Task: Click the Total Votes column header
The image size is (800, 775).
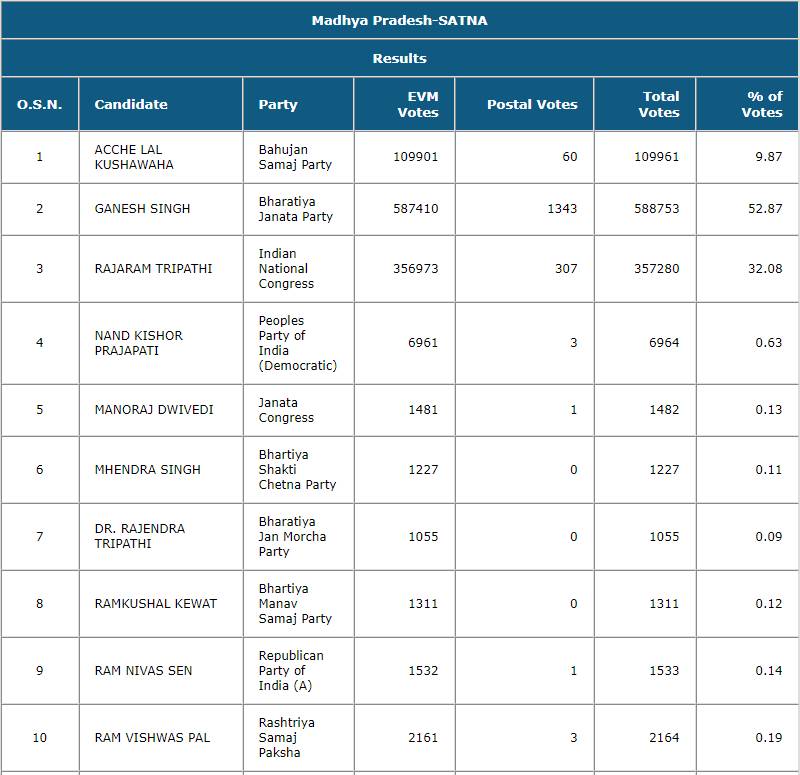Action: coord(660,104)
